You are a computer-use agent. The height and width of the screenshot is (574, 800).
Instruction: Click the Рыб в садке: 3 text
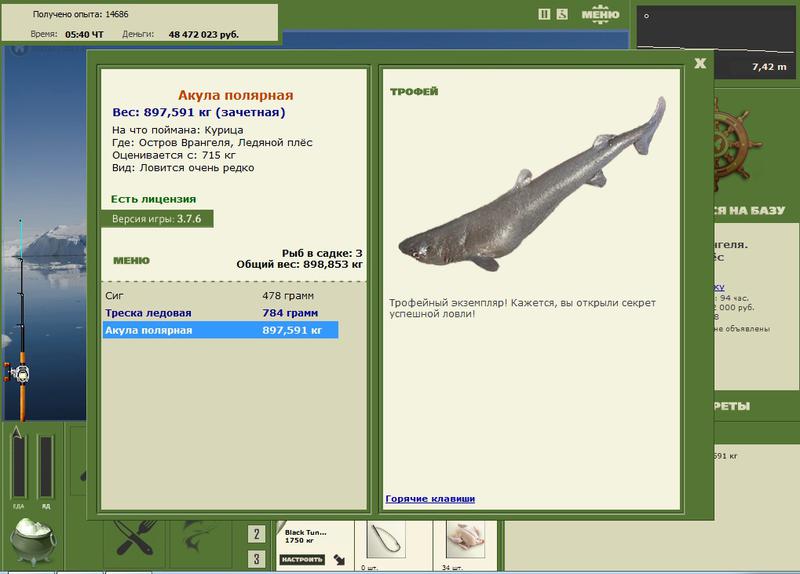(322, 253)
